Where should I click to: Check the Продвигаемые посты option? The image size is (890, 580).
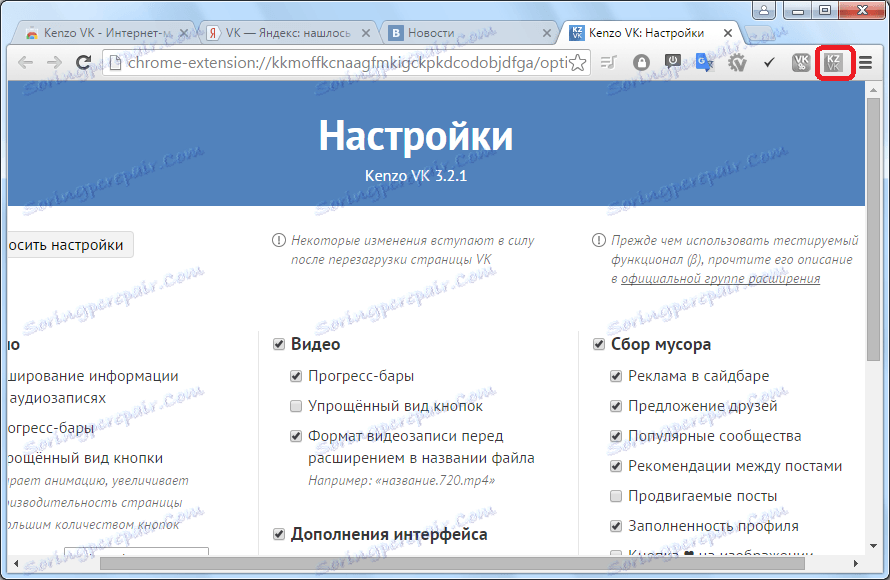617,496
